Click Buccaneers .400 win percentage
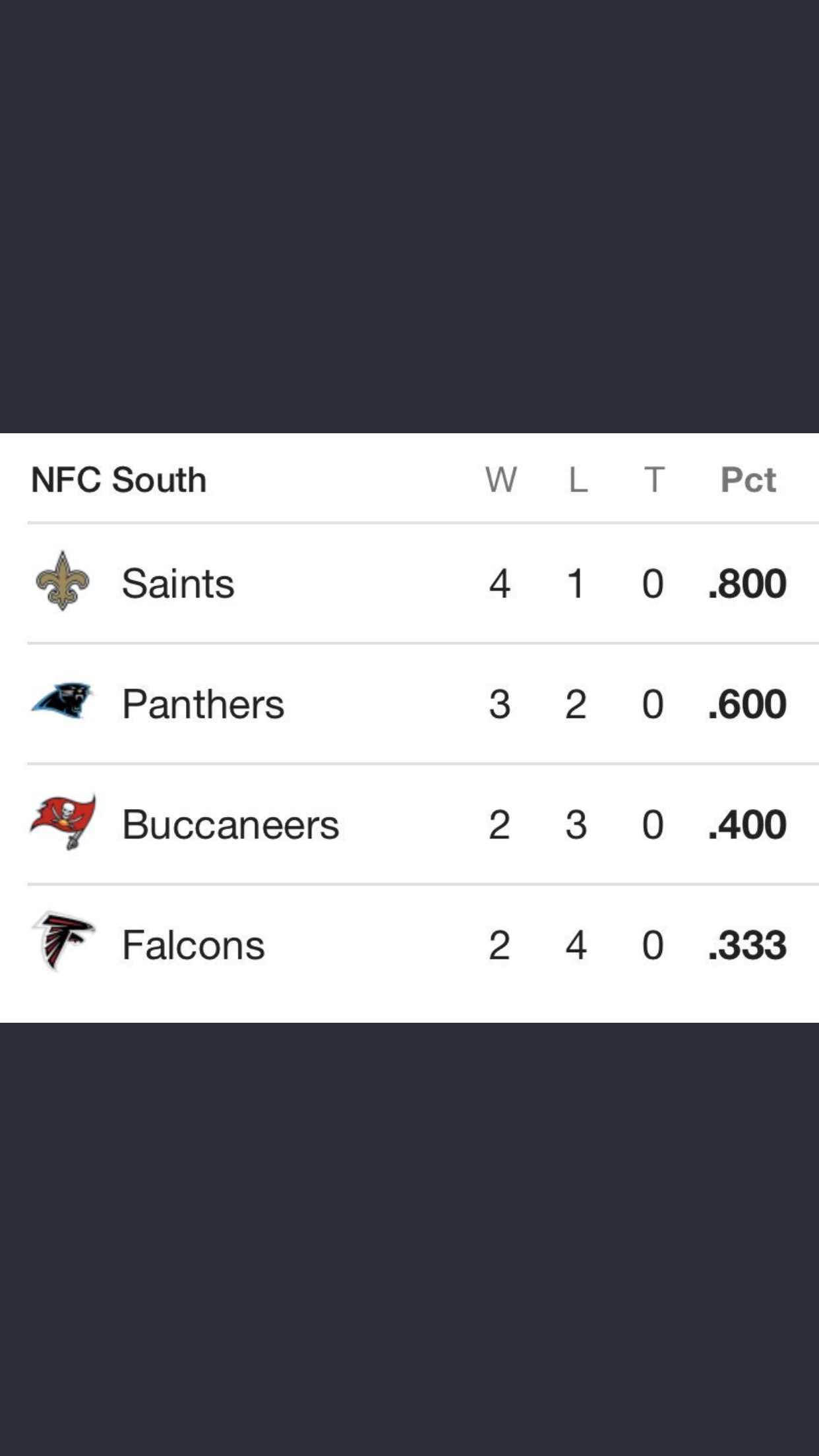 pyautogui.click(x=747, y=825)
